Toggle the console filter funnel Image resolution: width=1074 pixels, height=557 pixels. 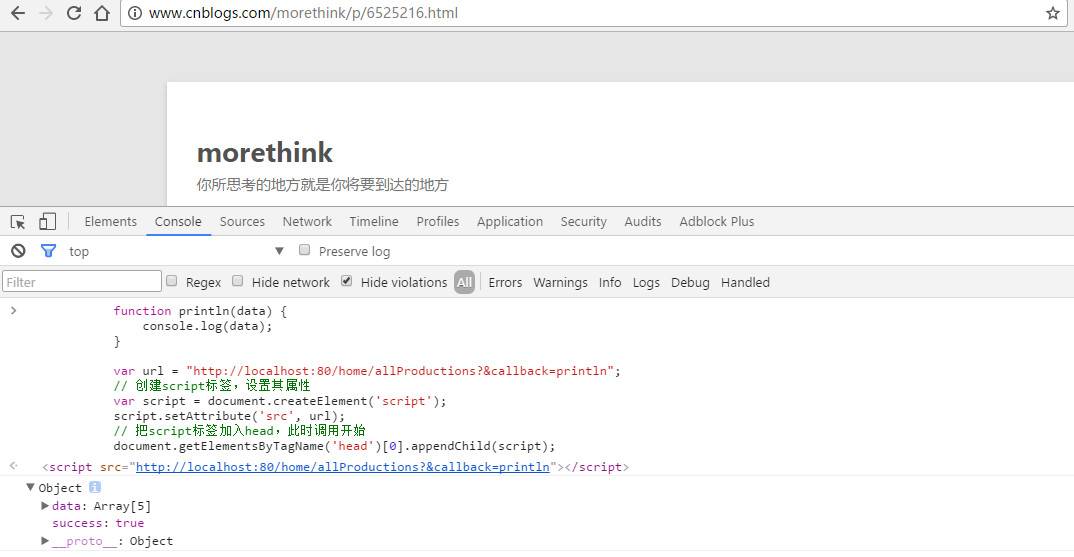[x=48, y=251]
